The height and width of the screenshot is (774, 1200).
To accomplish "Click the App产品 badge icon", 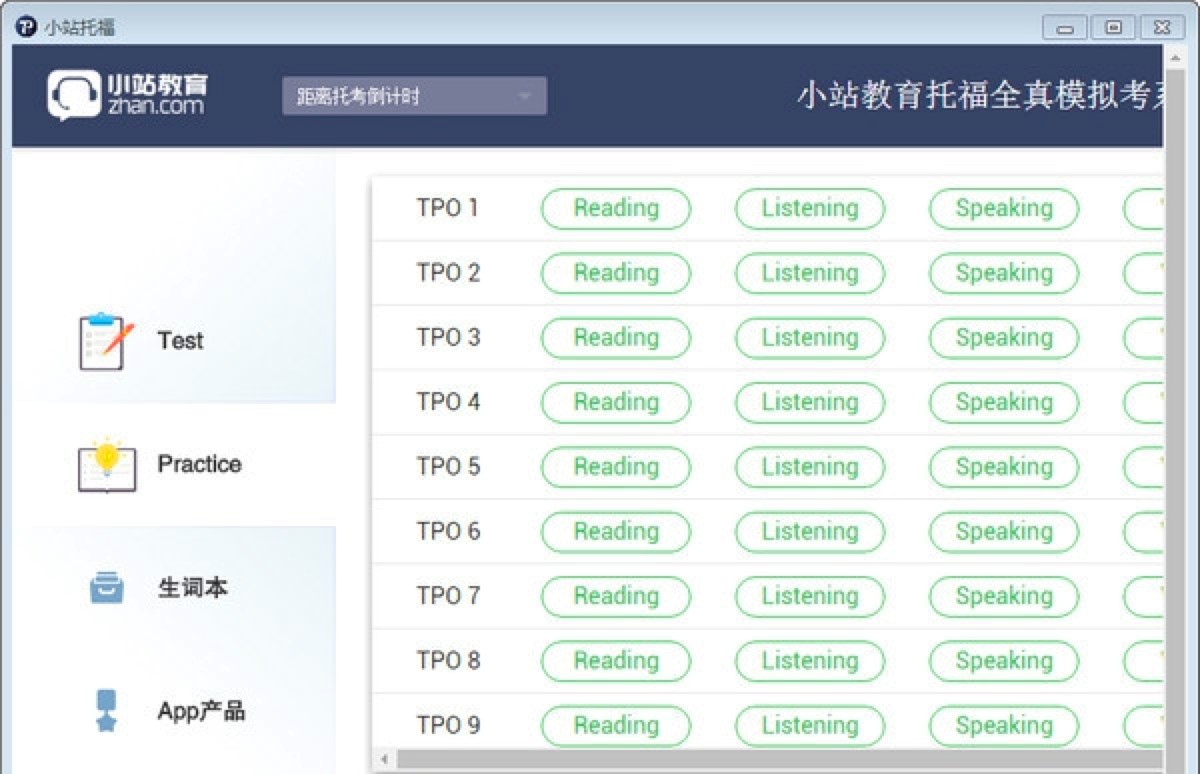I will coord(106,711).
